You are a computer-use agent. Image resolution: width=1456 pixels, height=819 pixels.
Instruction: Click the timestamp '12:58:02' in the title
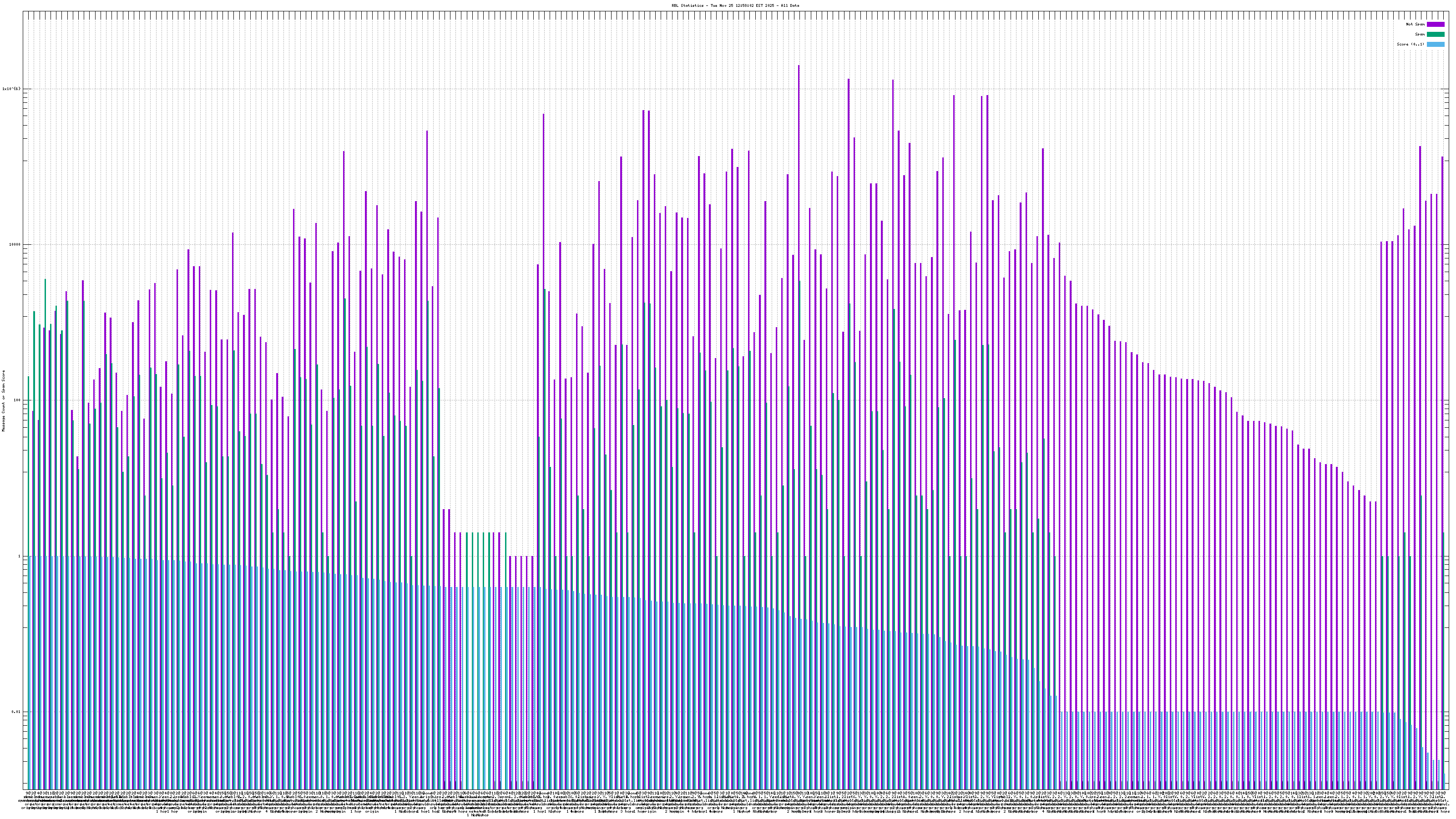click(745, 5)
